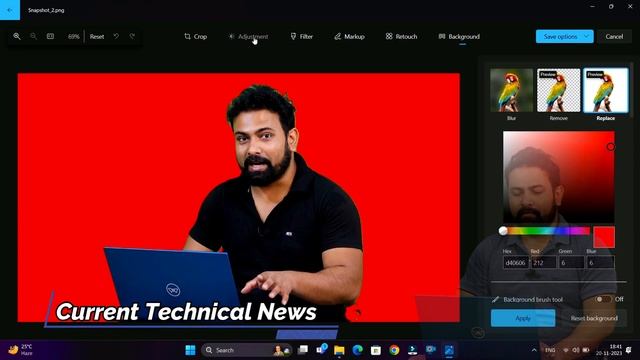Viewport: 640px width, 360px height.
Task: Open Microsoft Edge from the taskbar
Action: click(x=358, y=350)
